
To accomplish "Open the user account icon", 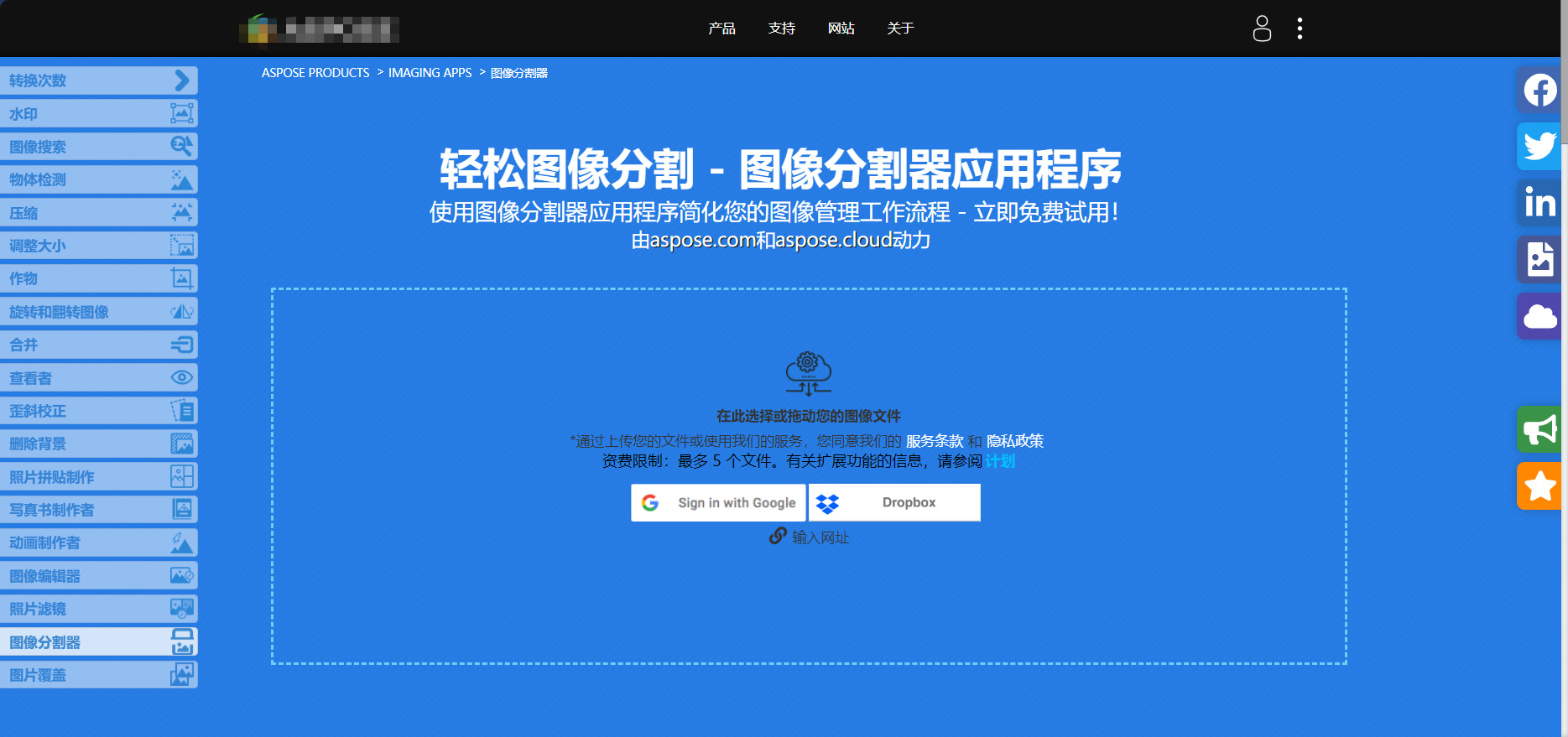I will coord(1262,29).
